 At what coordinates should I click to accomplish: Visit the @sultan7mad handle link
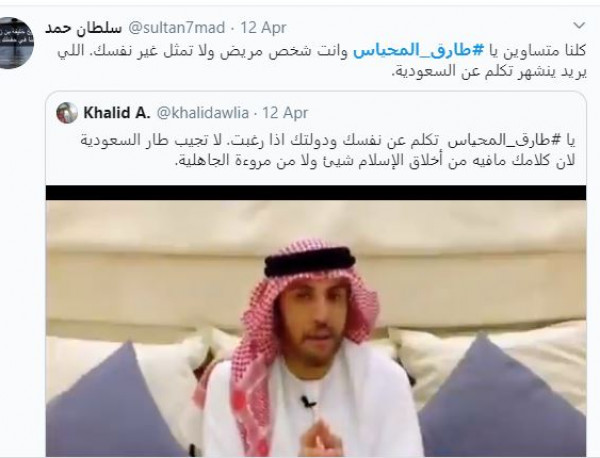pos(176,28)
